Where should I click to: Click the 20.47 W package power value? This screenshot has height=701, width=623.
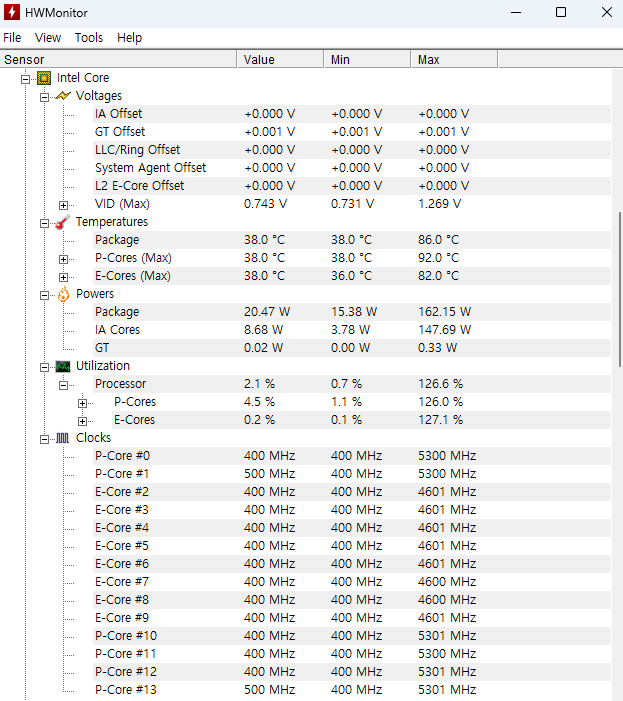coord(267,312)
